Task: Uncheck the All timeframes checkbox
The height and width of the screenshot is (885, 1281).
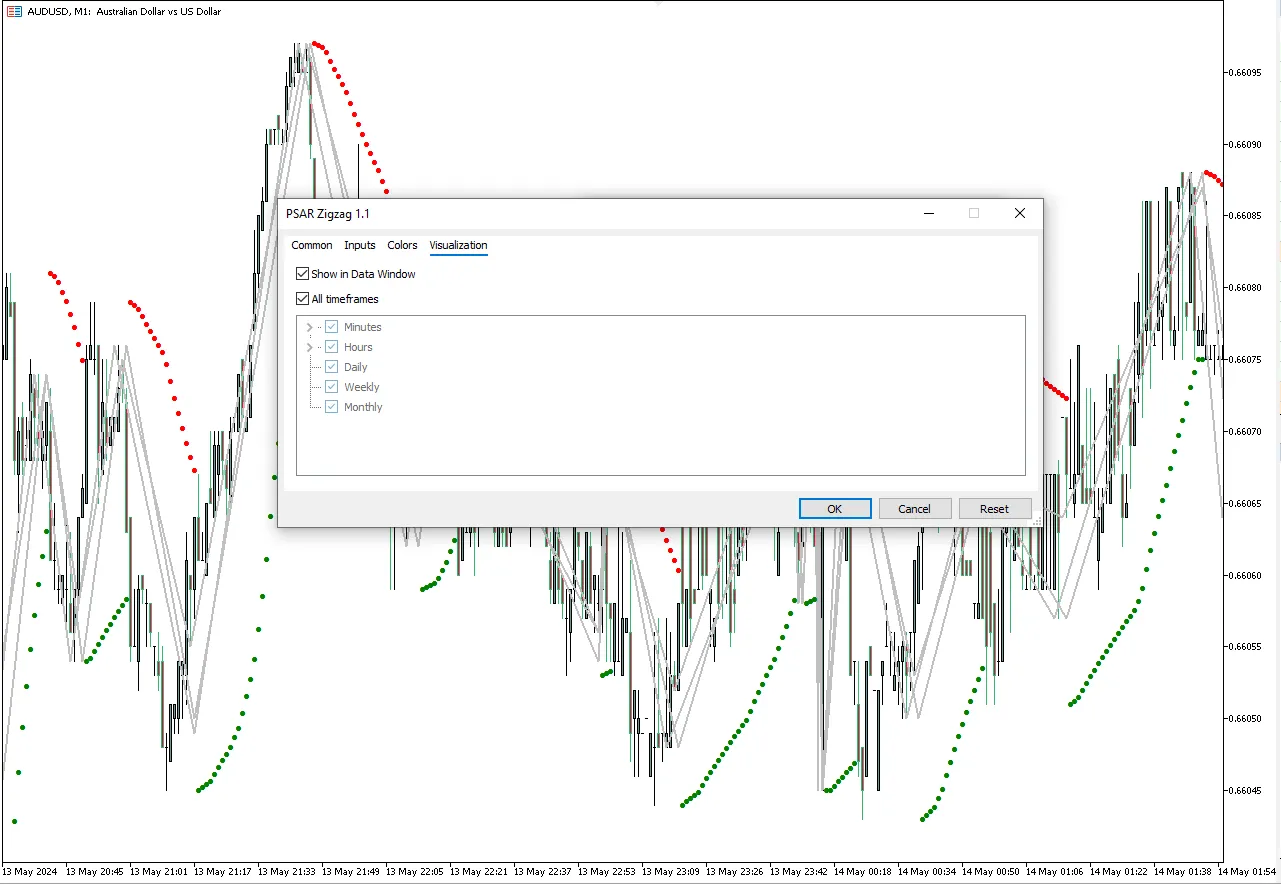Action: coord(303,299)
